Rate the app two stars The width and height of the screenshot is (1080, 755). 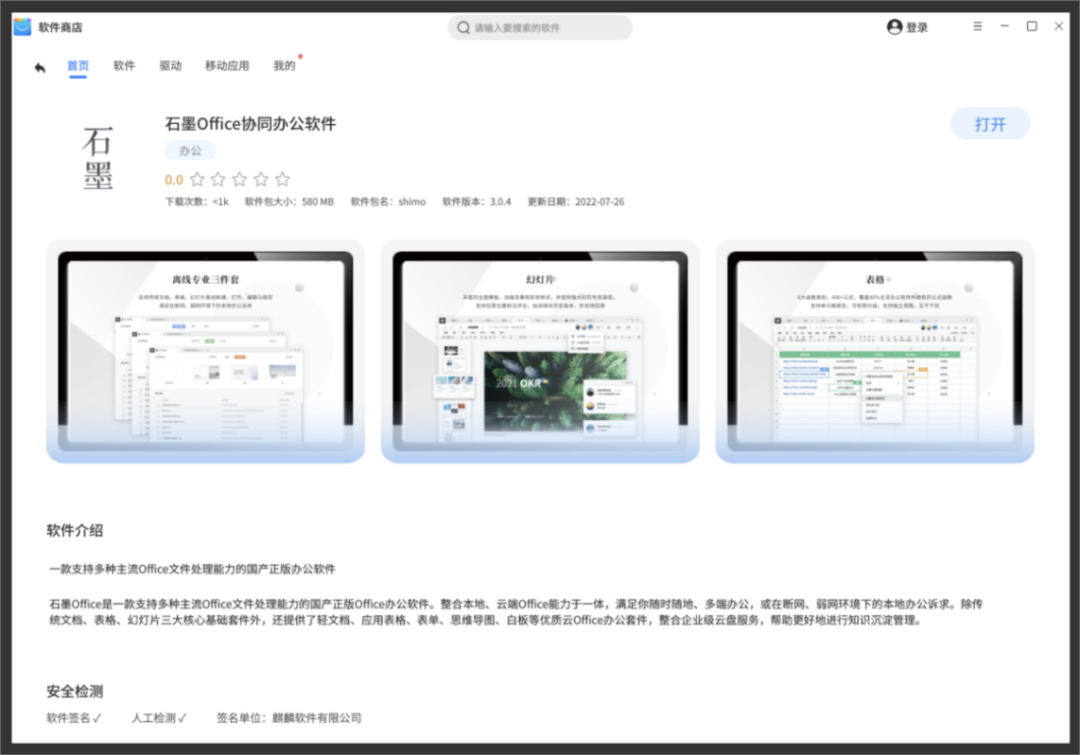click(x=218, y=180)
